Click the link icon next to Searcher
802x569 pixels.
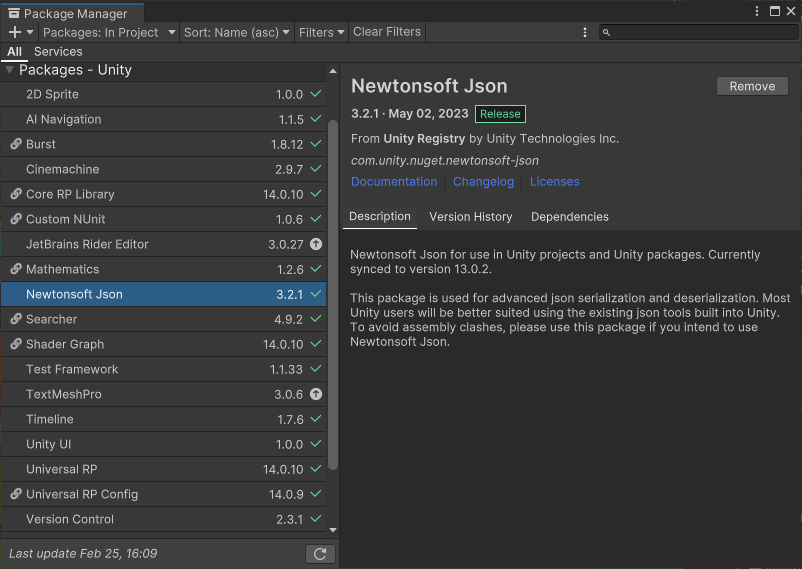[x=16, y=319]
